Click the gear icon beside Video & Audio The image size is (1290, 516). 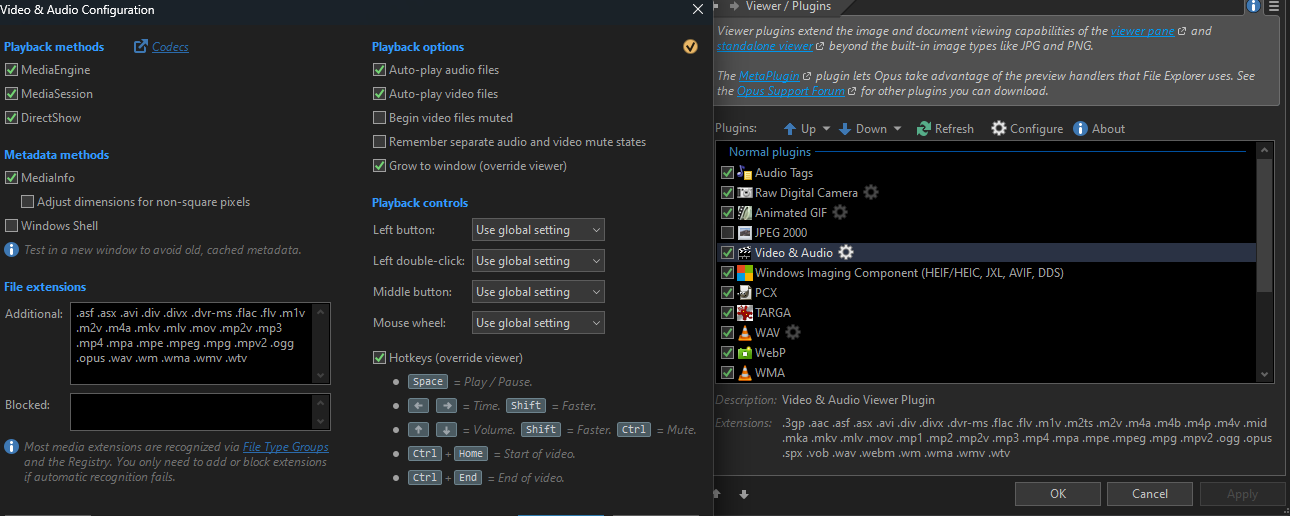[846, 253]
